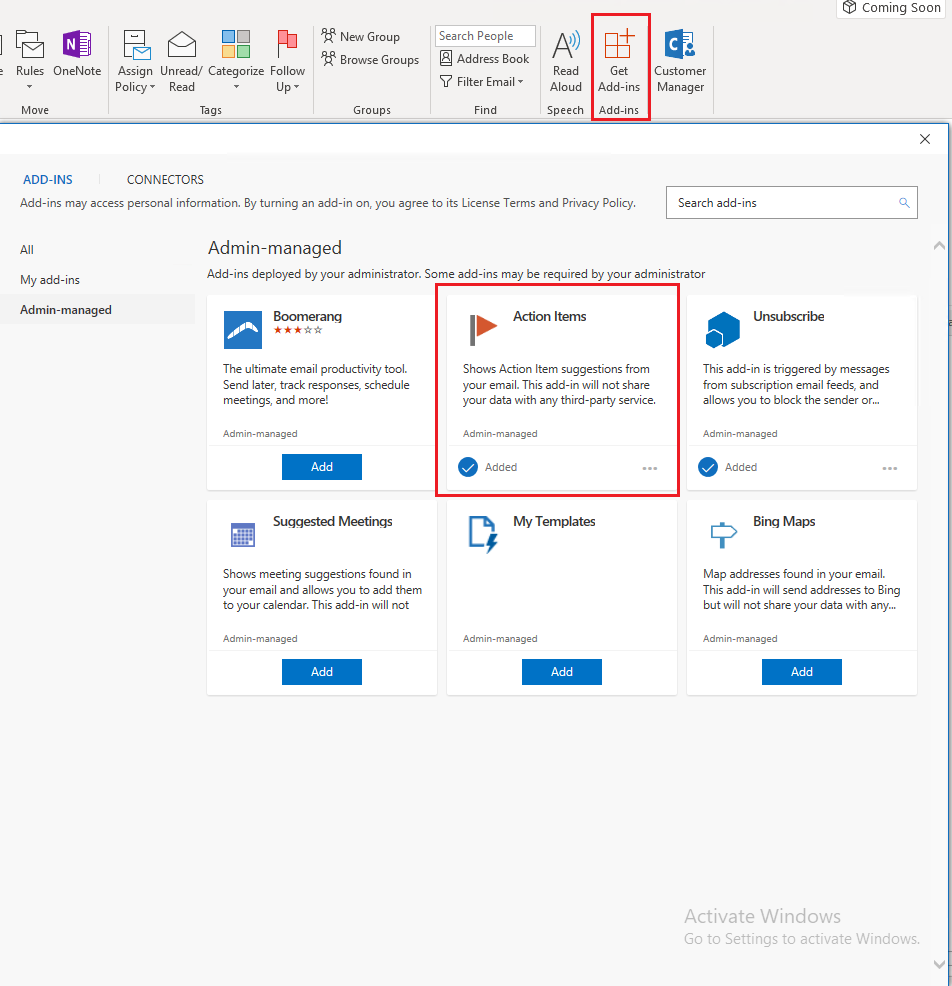952x986 pixels.
Task: Click the Action Items title
Action: tap(550, 316)
